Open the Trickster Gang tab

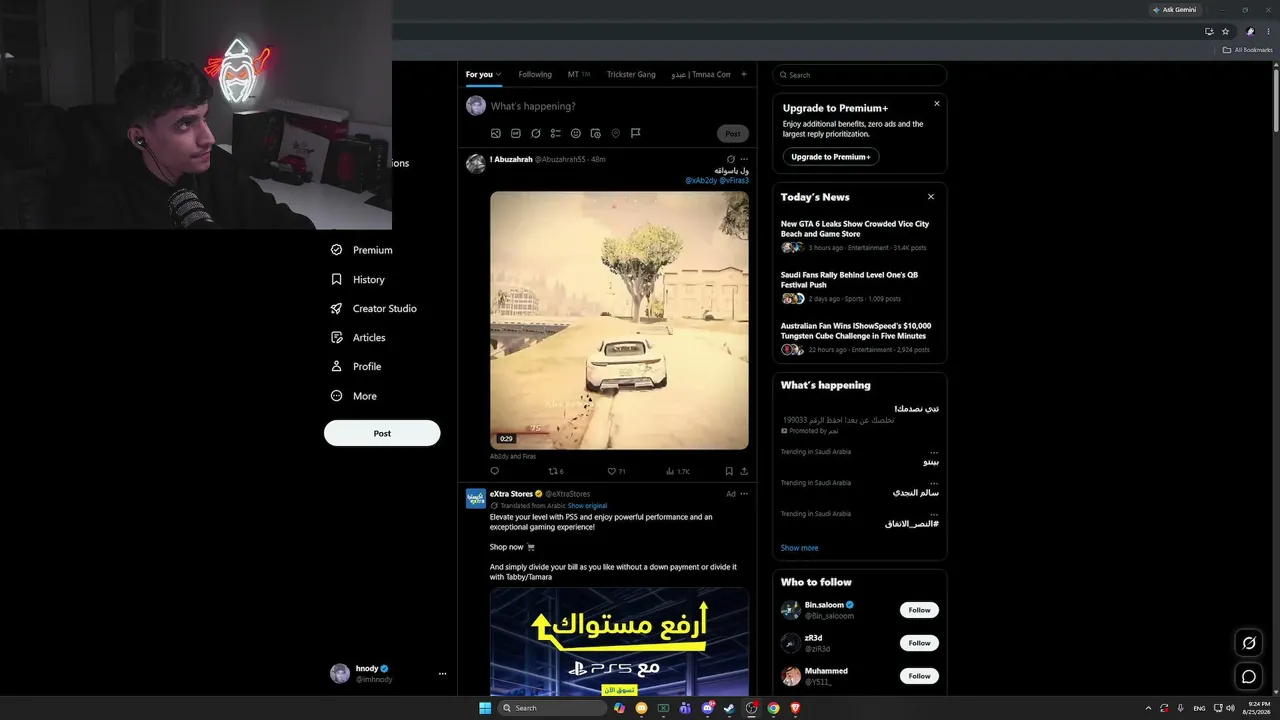631,74
